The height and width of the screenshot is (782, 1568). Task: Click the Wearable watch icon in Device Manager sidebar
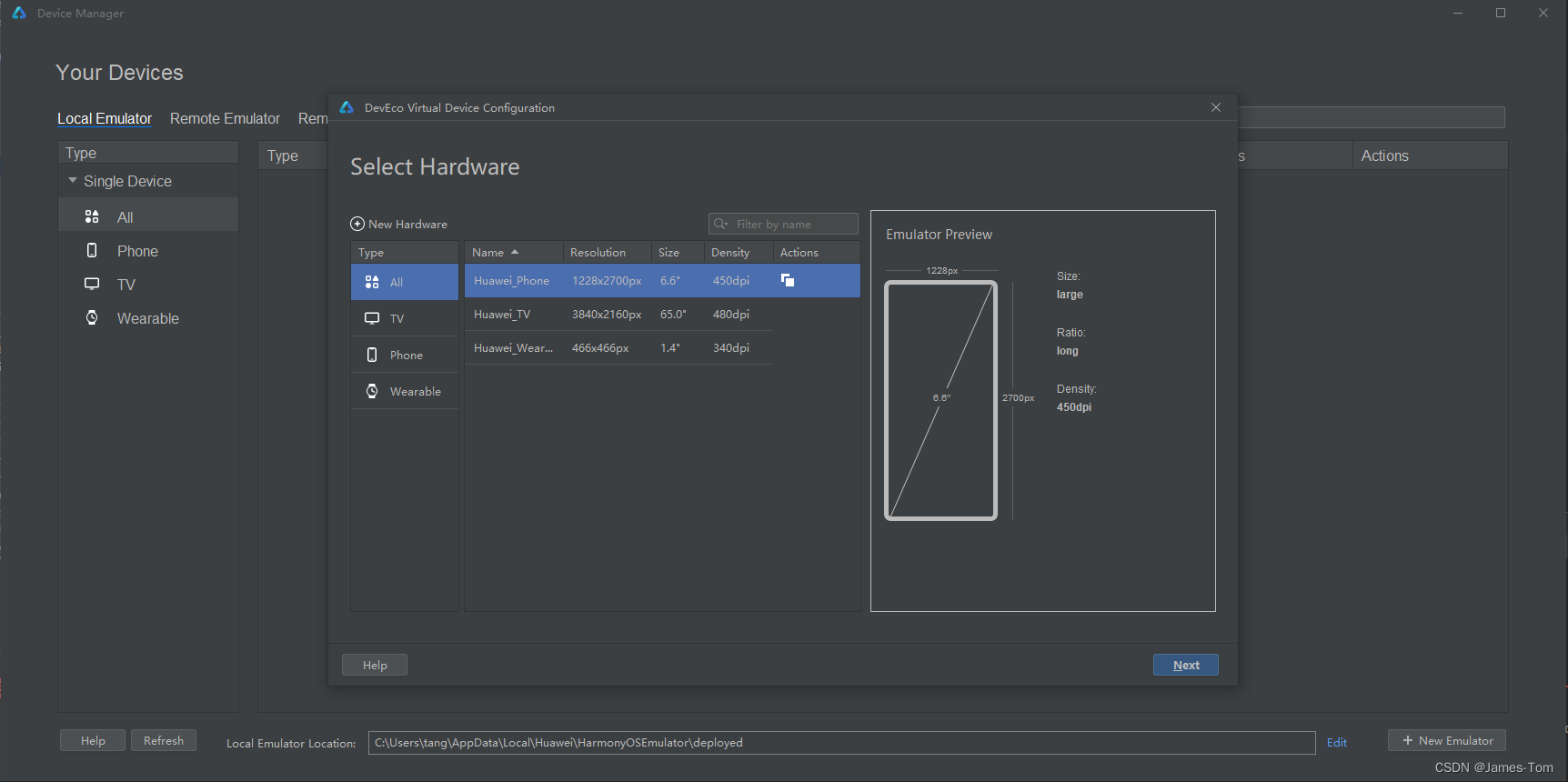(92, 317)
